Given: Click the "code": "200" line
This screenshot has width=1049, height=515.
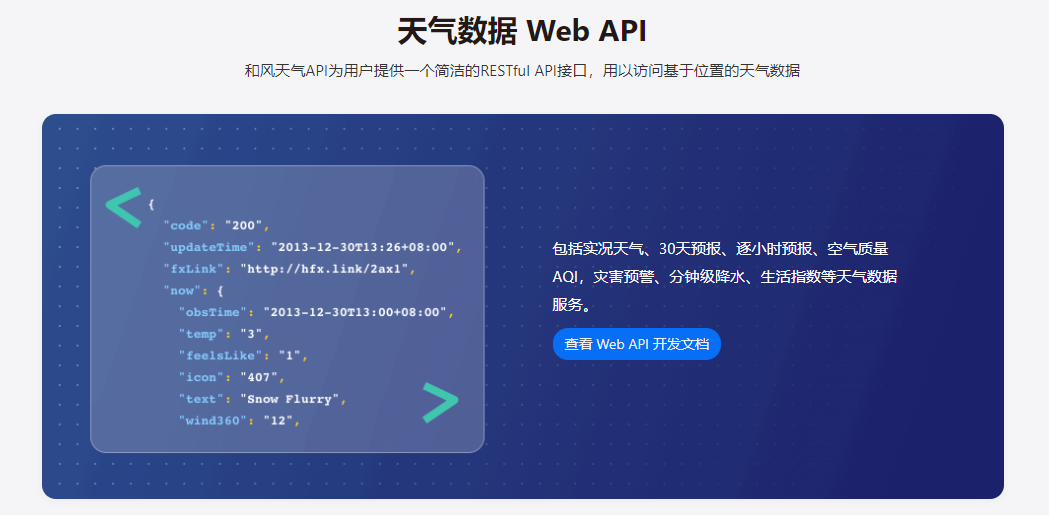Looking at the screenshot, I should click(216, 225).
